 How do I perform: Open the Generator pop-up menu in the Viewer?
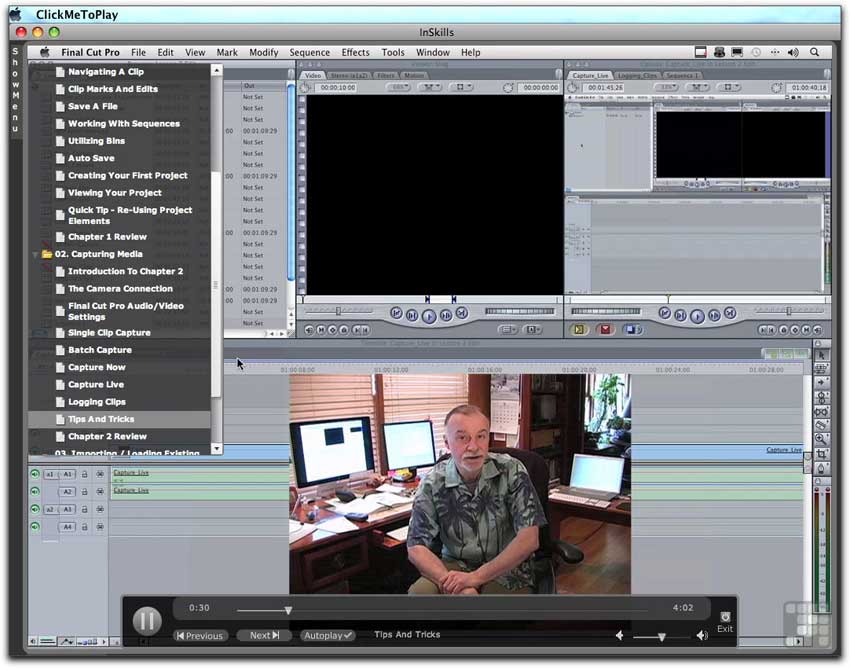533,329
